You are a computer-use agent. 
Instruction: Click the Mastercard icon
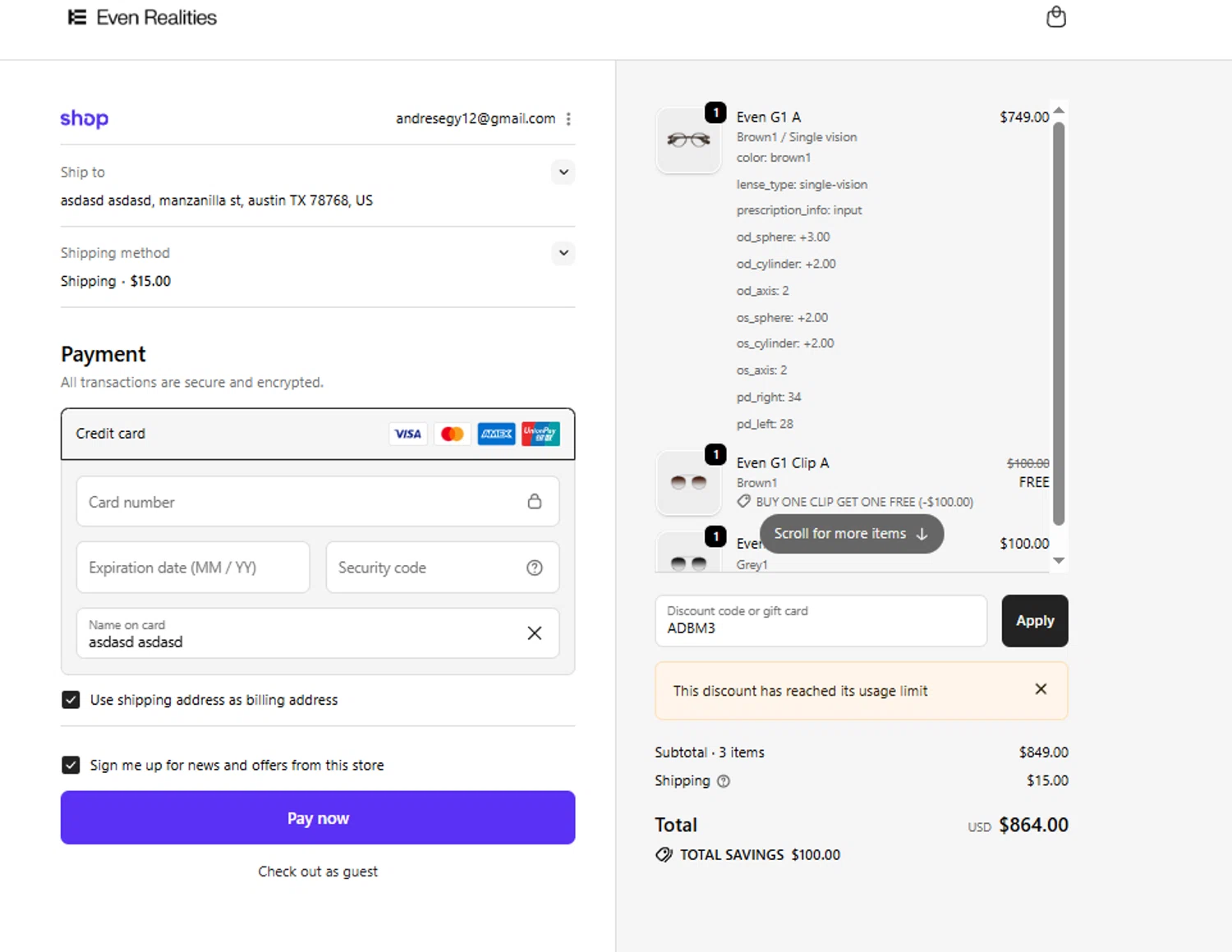pyautogui.click(x=452, y=434)
